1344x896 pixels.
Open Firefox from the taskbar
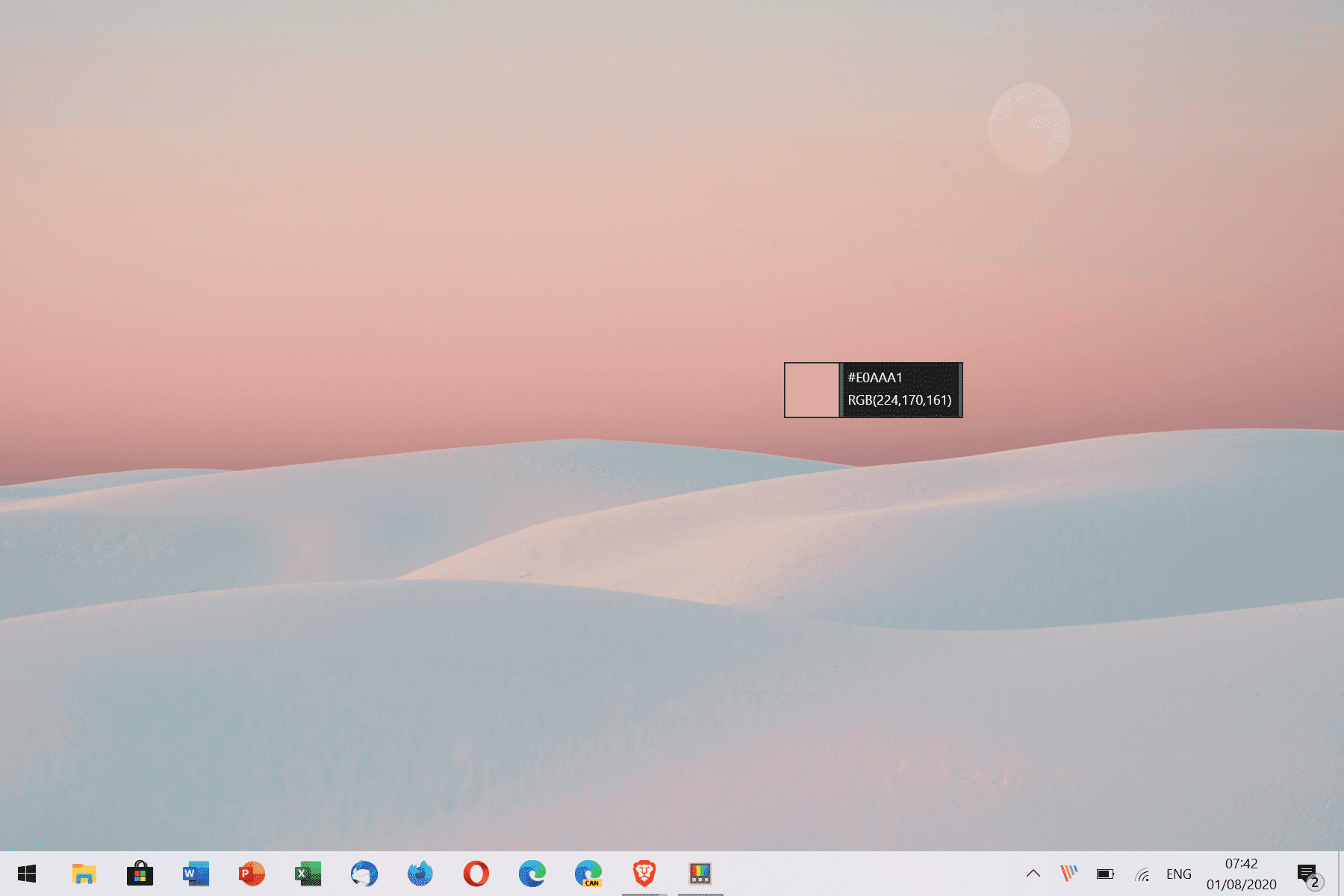point(420,874)
